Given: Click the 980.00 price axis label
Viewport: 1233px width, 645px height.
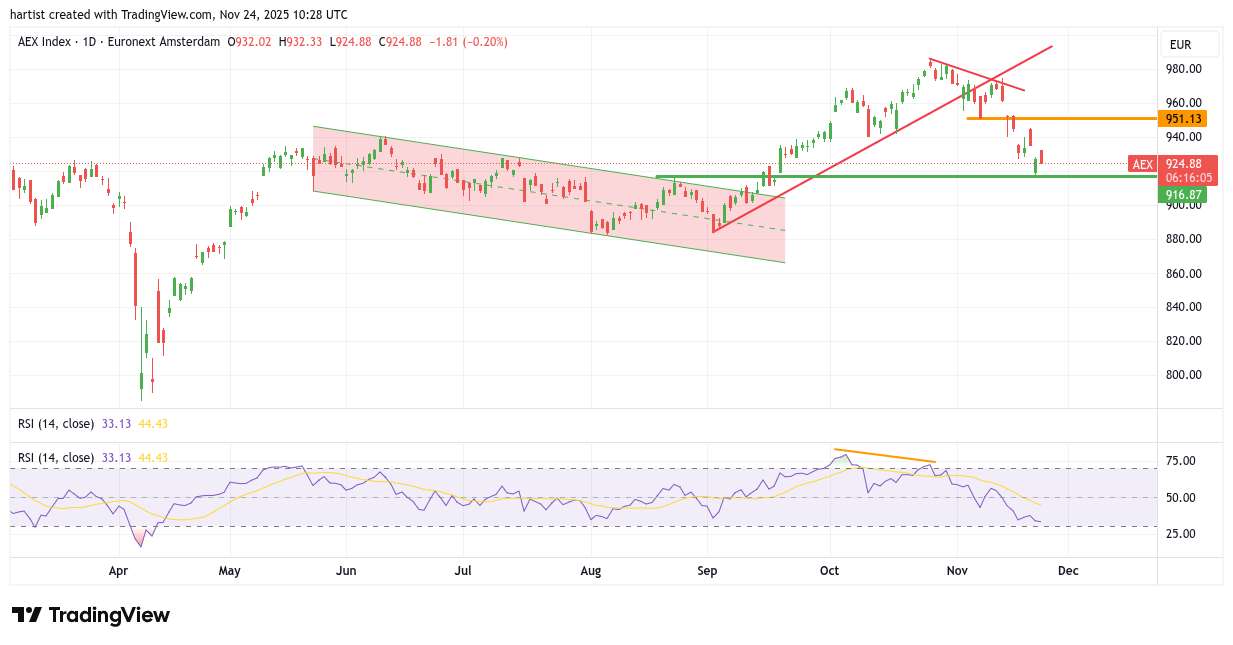Looking at the screenshot, I should (x=1182, y=69).
